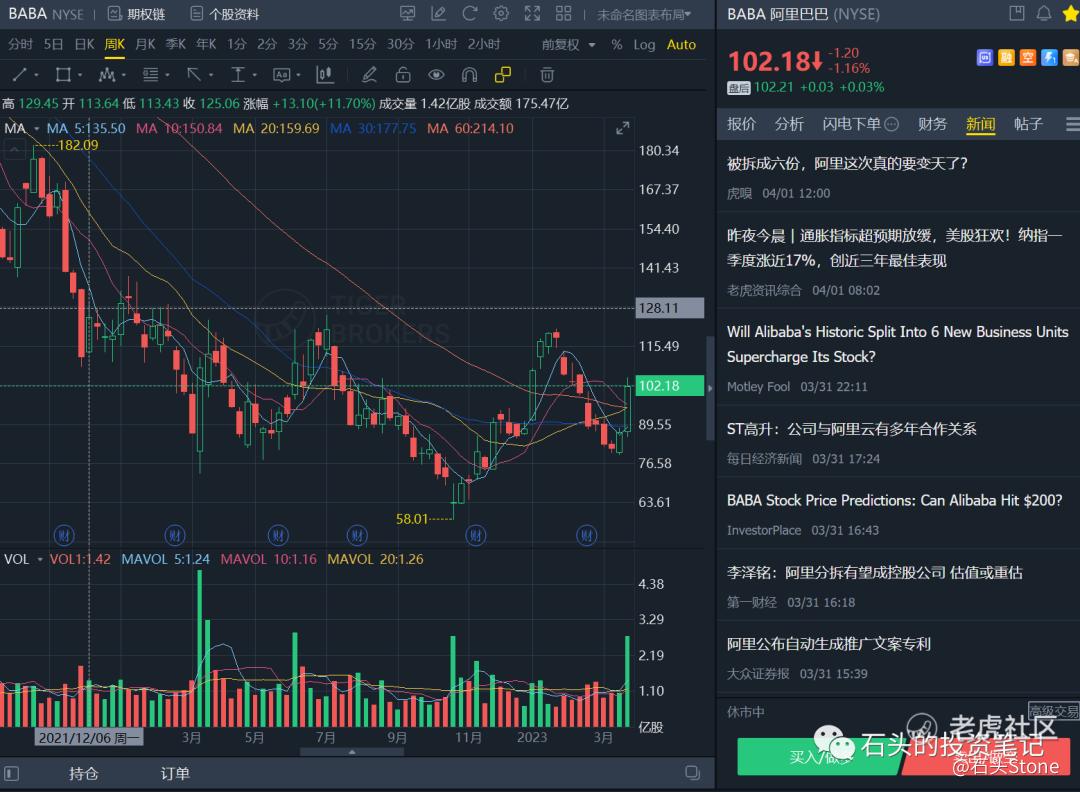Click the chart presentation screen icon

pos(408,14)
